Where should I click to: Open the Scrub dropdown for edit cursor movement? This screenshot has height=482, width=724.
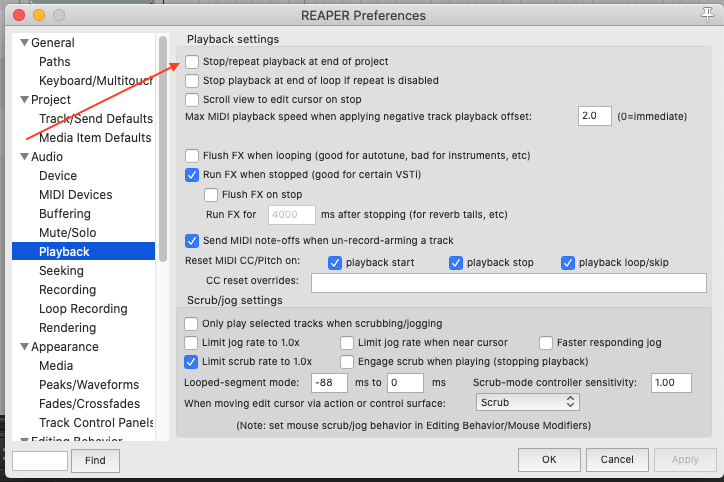point(528,402)
